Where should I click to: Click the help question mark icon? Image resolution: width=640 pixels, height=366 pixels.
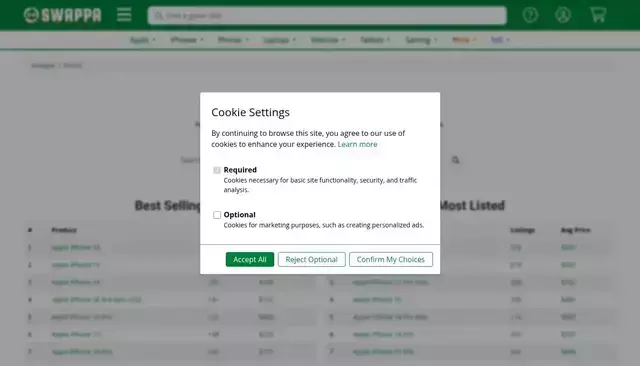click(x=530, y=15)
